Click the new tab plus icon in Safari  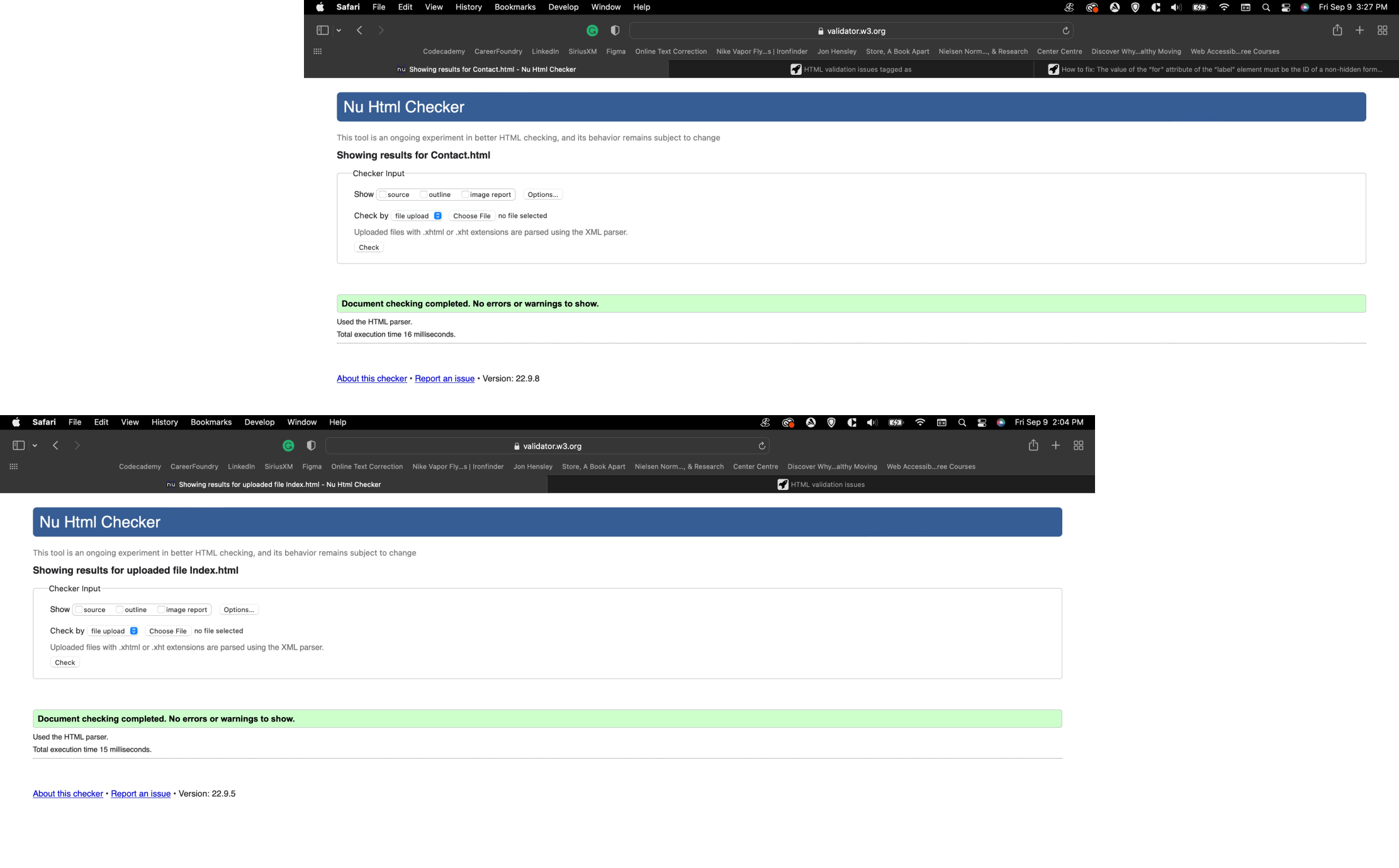(x=1360, y=30)
